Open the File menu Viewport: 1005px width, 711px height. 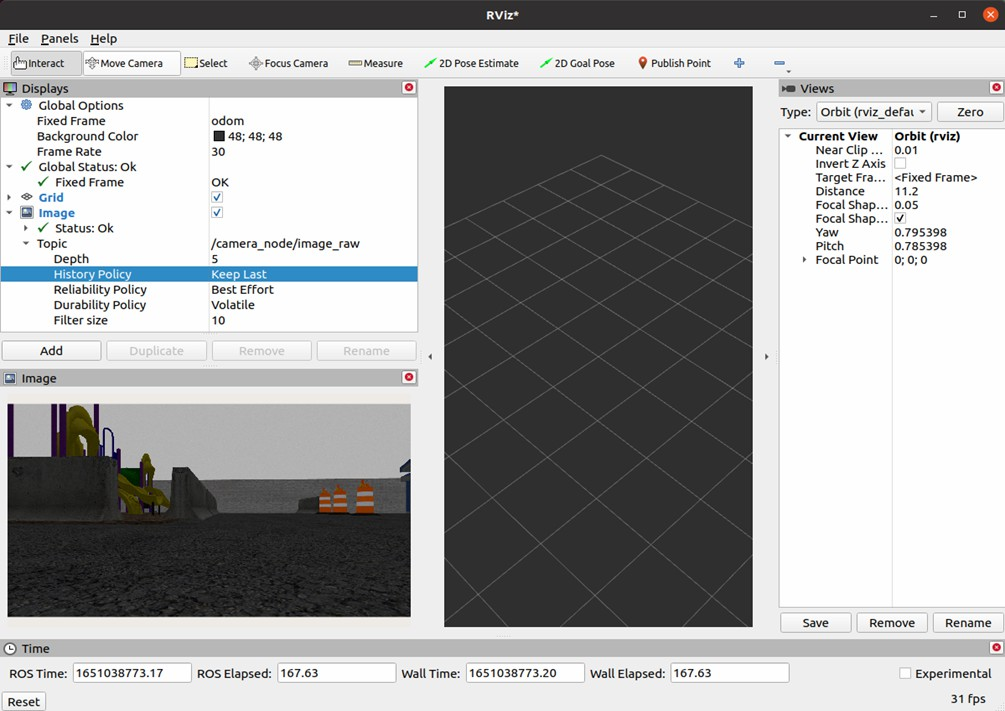coord(18,38)
